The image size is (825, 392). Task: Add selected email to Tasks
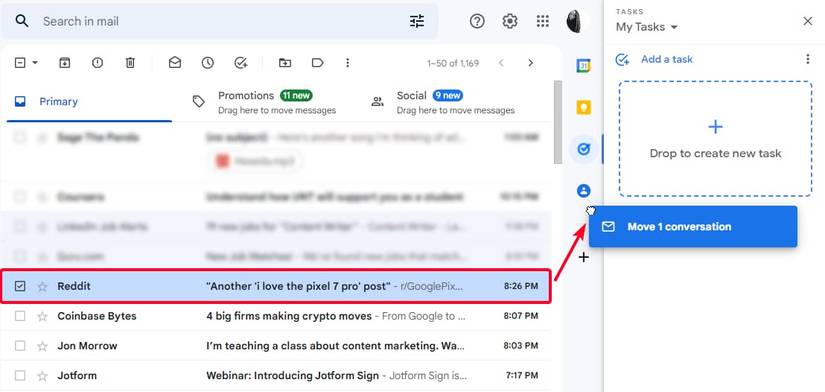240,63
